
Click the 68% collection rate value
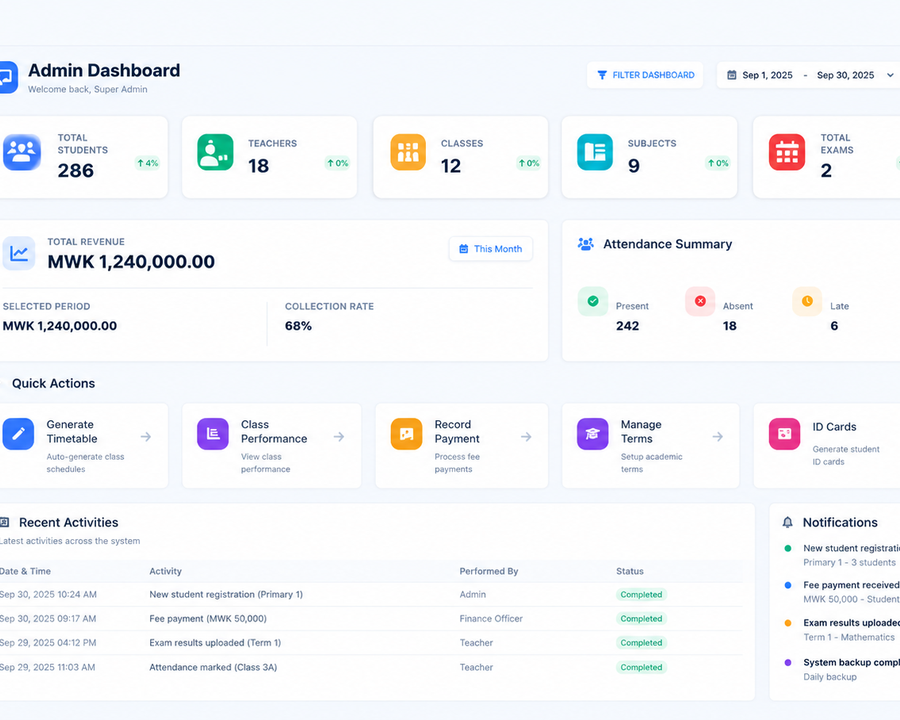298,326
